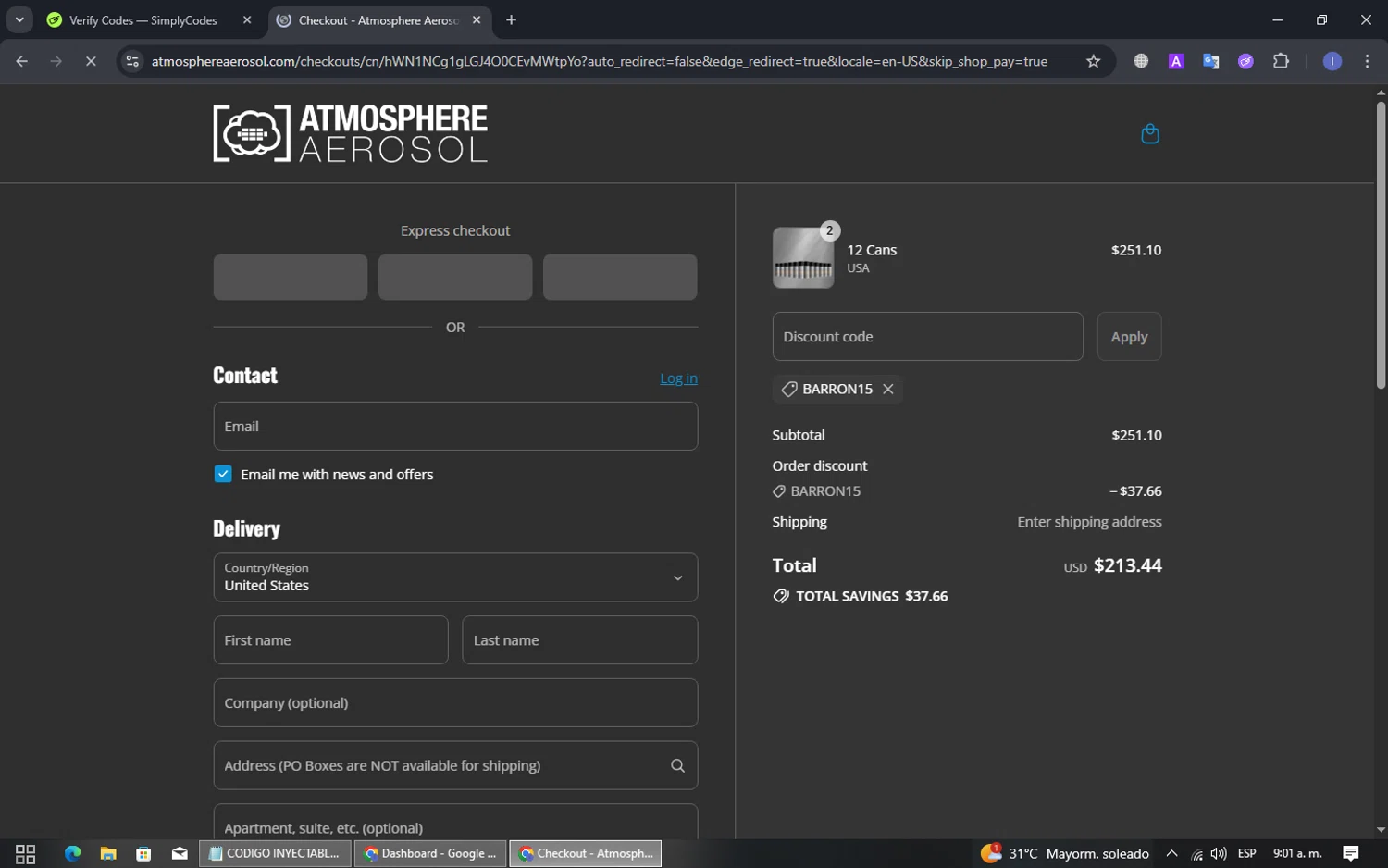Open the site information icon in address bar

(x=132, y=61)
